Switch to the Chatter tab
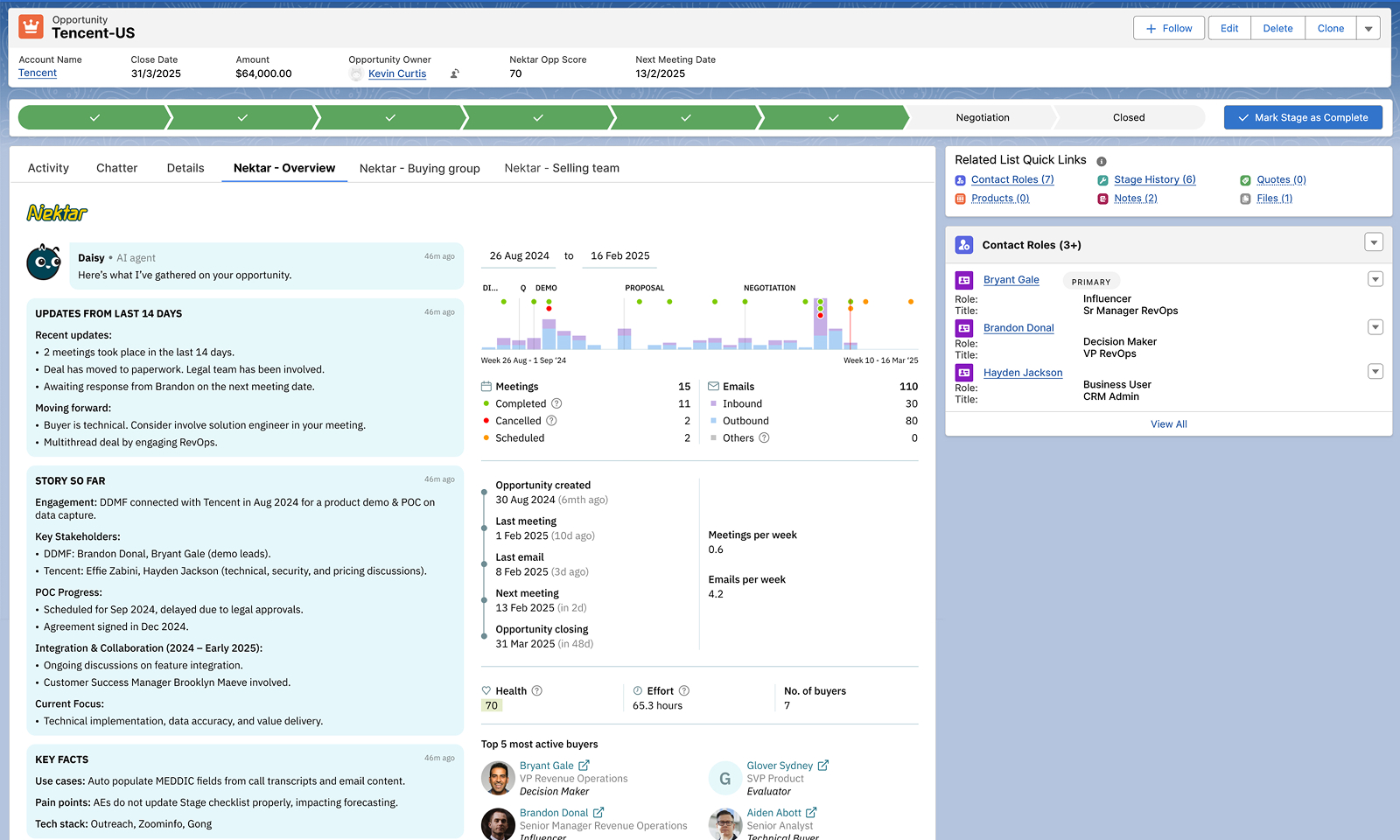1400x840 pixels. point(117,168)
